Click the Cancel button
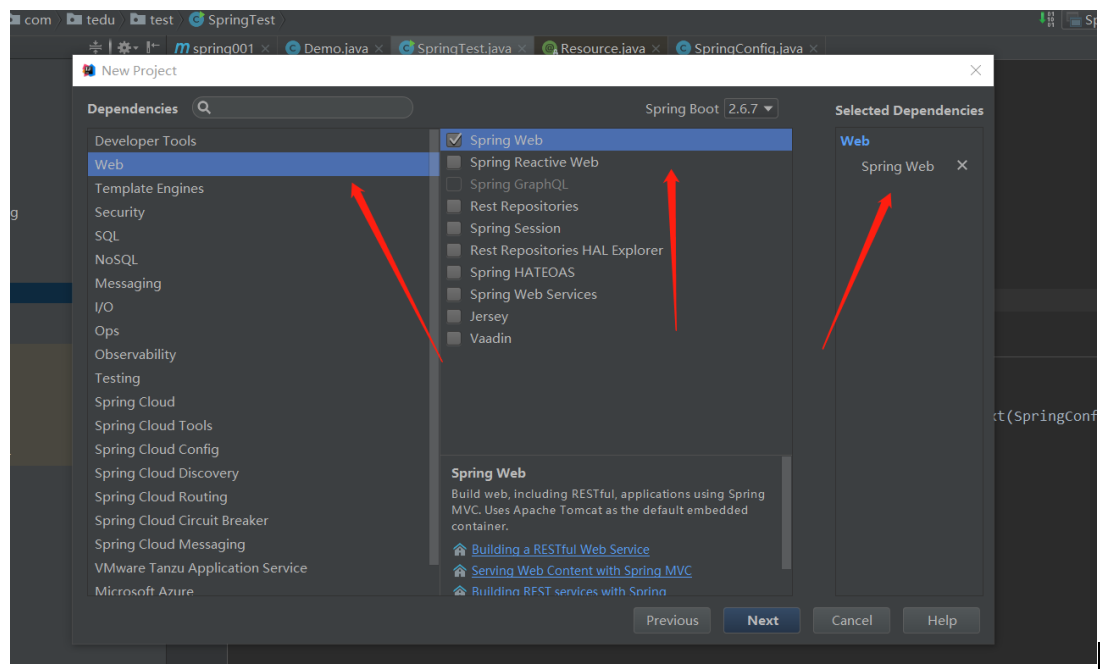 851,620
